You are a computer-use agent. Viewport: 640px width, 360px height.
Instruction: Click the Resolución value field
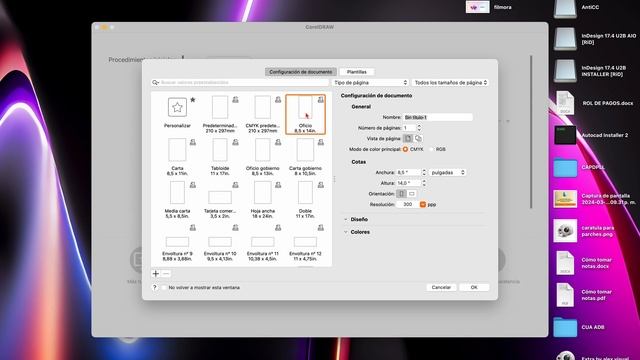coord(407,204)
